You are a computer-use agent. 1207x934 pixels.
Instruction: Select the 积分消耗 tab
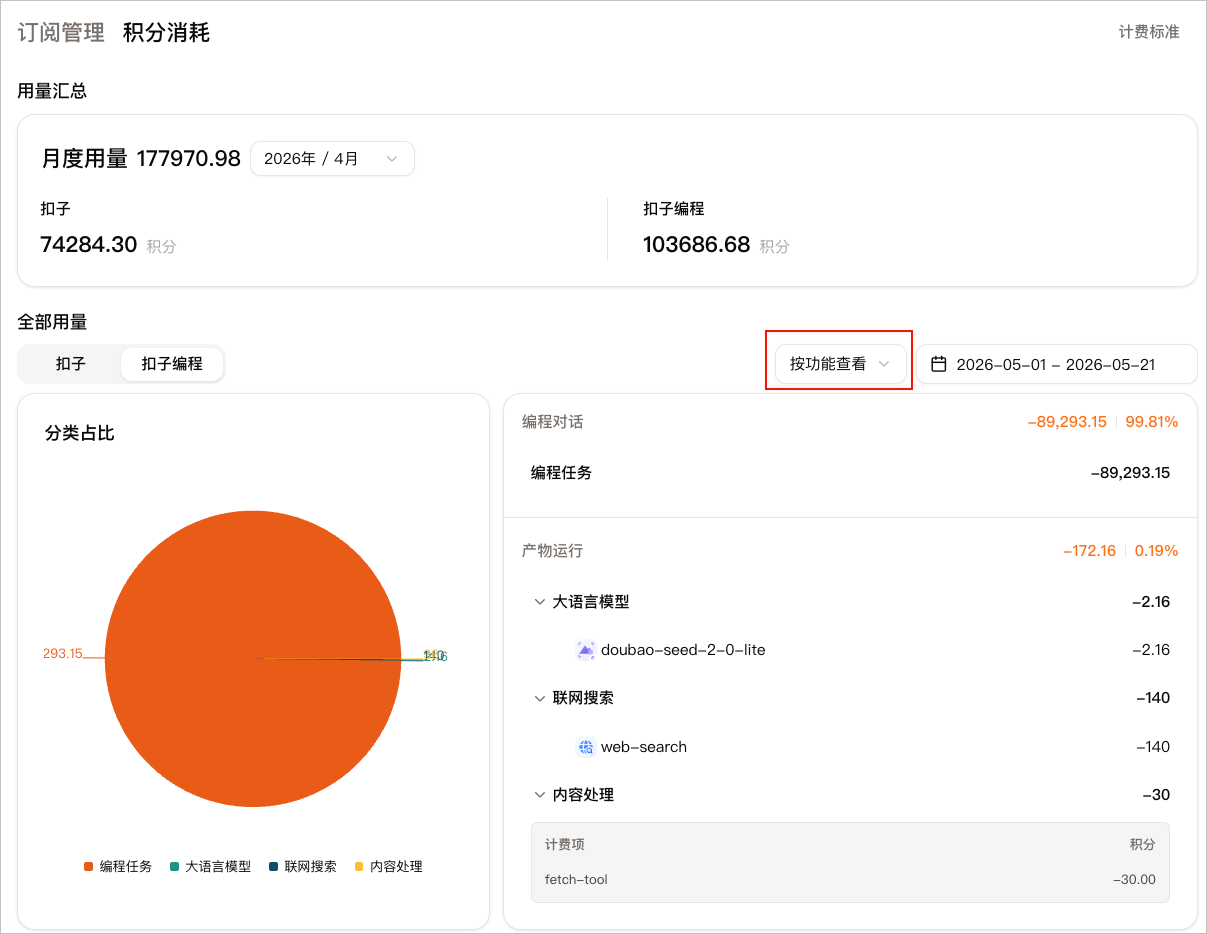point(166,32)
